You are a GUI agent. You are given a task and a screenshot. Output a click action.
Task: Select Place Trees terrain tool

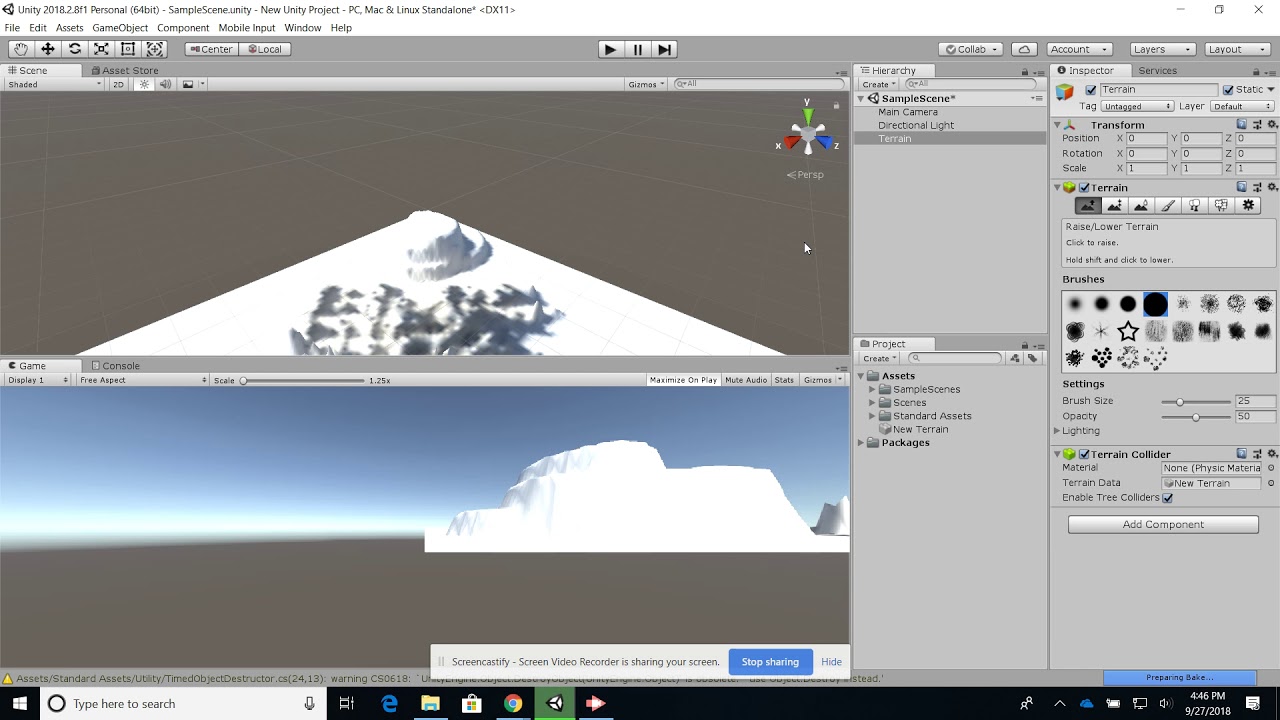click(1194, 205)
